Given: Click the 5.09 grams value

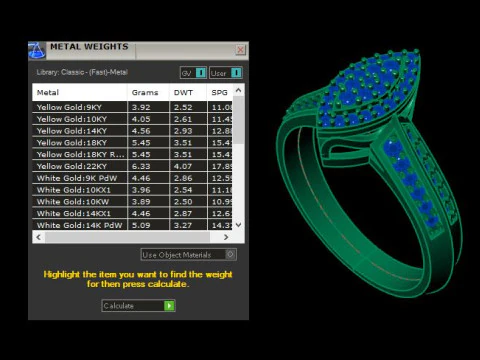Looking at the screenshot, I should 141,225.
